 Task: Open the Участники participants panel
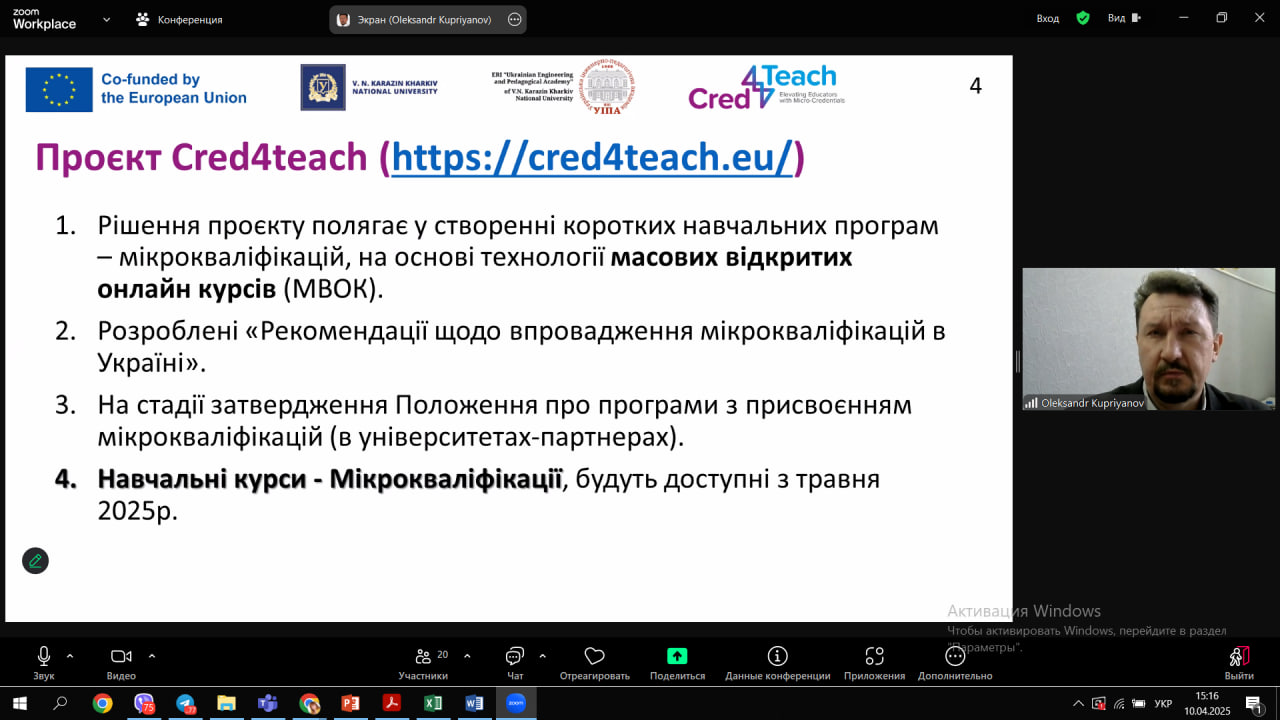423,663
